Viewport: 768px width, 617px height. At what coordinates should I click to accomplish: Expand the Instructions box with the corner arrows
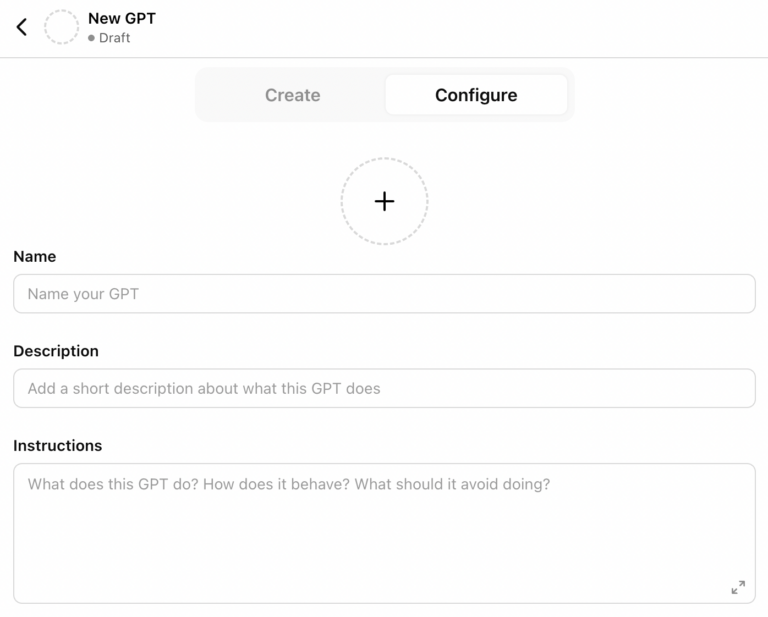(x=738, y=587)
